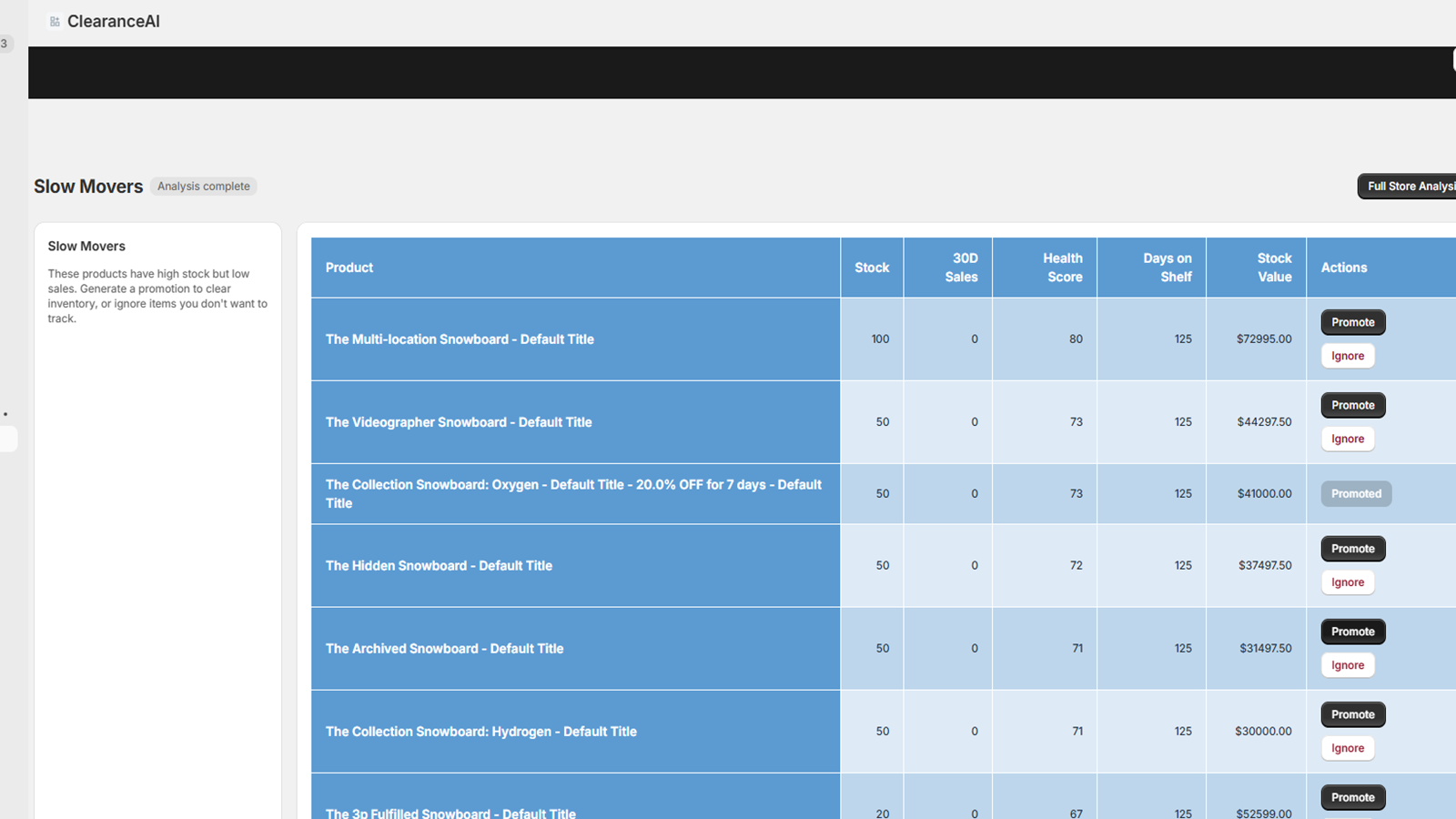Click the health score 72
Image resolution: width=1456 pixels, height=819 pixels.
[1076, 566]
